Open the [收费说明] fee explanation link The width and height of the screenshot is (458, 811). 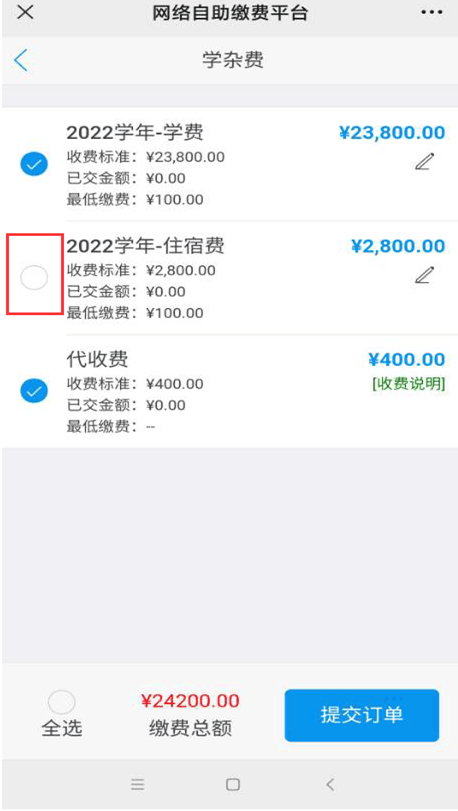pyautogui.click(x=408, y=383)
